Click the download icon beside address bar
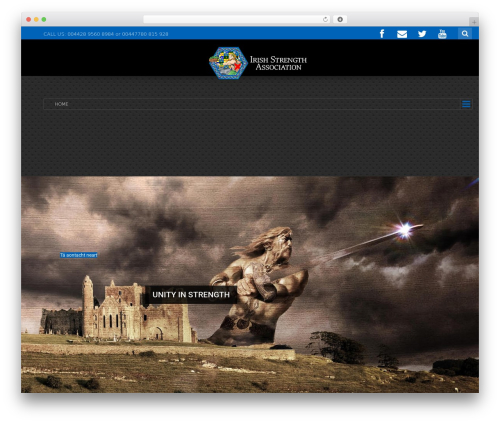The width and height of the screenshot is (500, 423). [340, 19]
